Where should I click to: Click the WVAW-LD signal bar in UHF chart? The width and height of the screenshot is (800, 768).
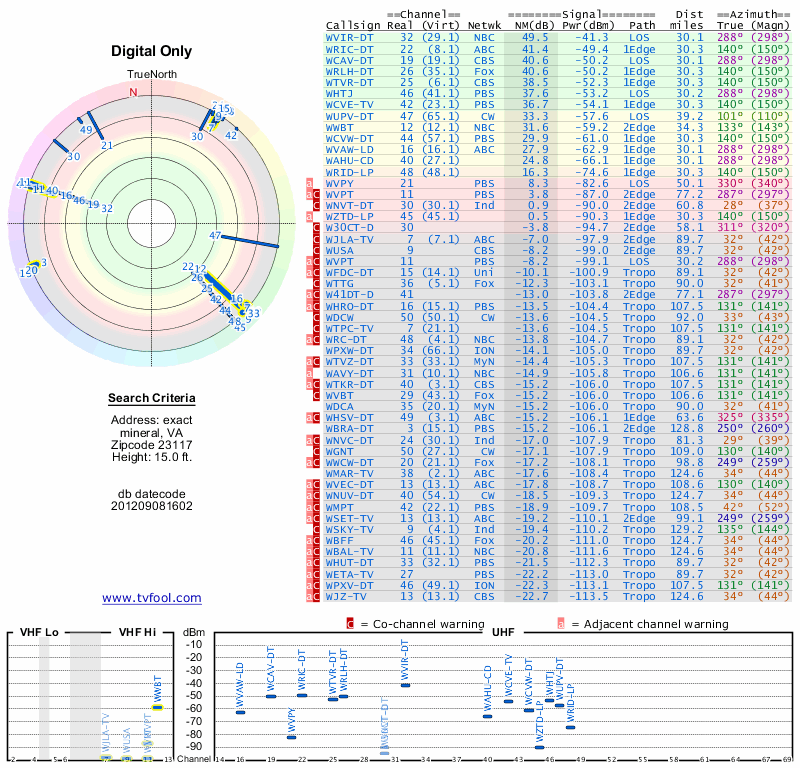click(240, 712)
